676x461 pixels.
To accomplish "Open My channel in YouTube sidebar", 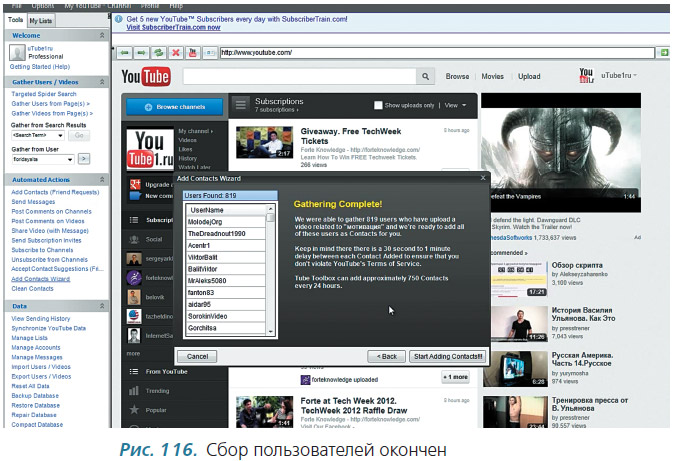I will click(195, 131).
